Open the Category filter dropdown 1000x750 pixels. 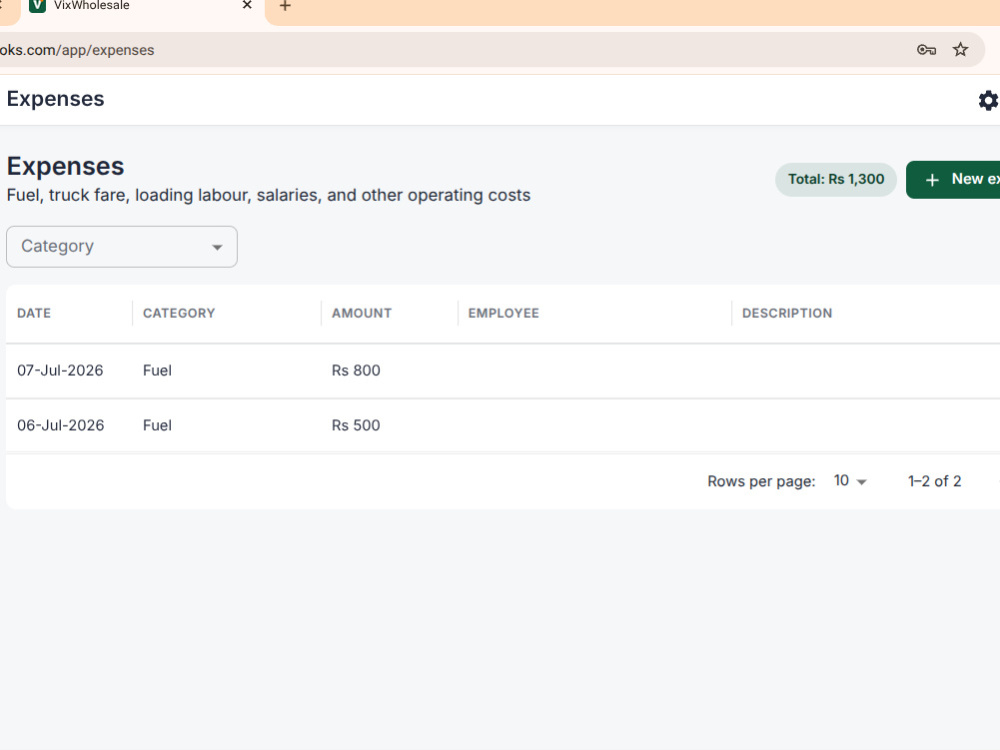click(122, 246)
